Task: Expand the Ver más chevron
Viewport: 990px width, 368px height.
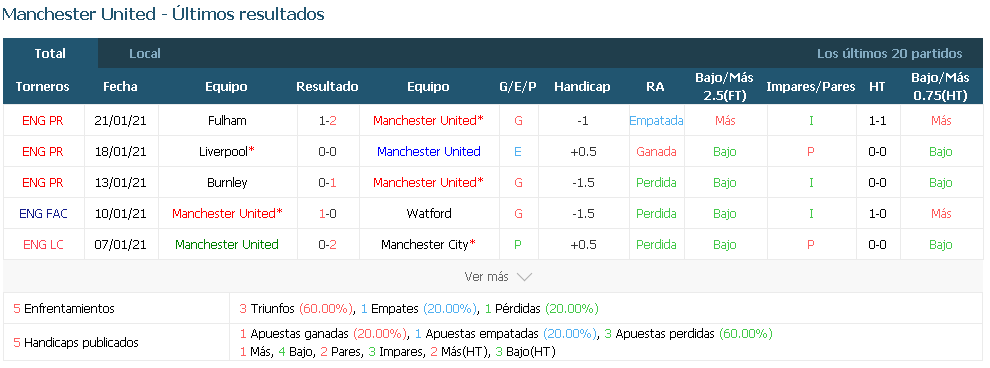Action: tap(524, 276)
